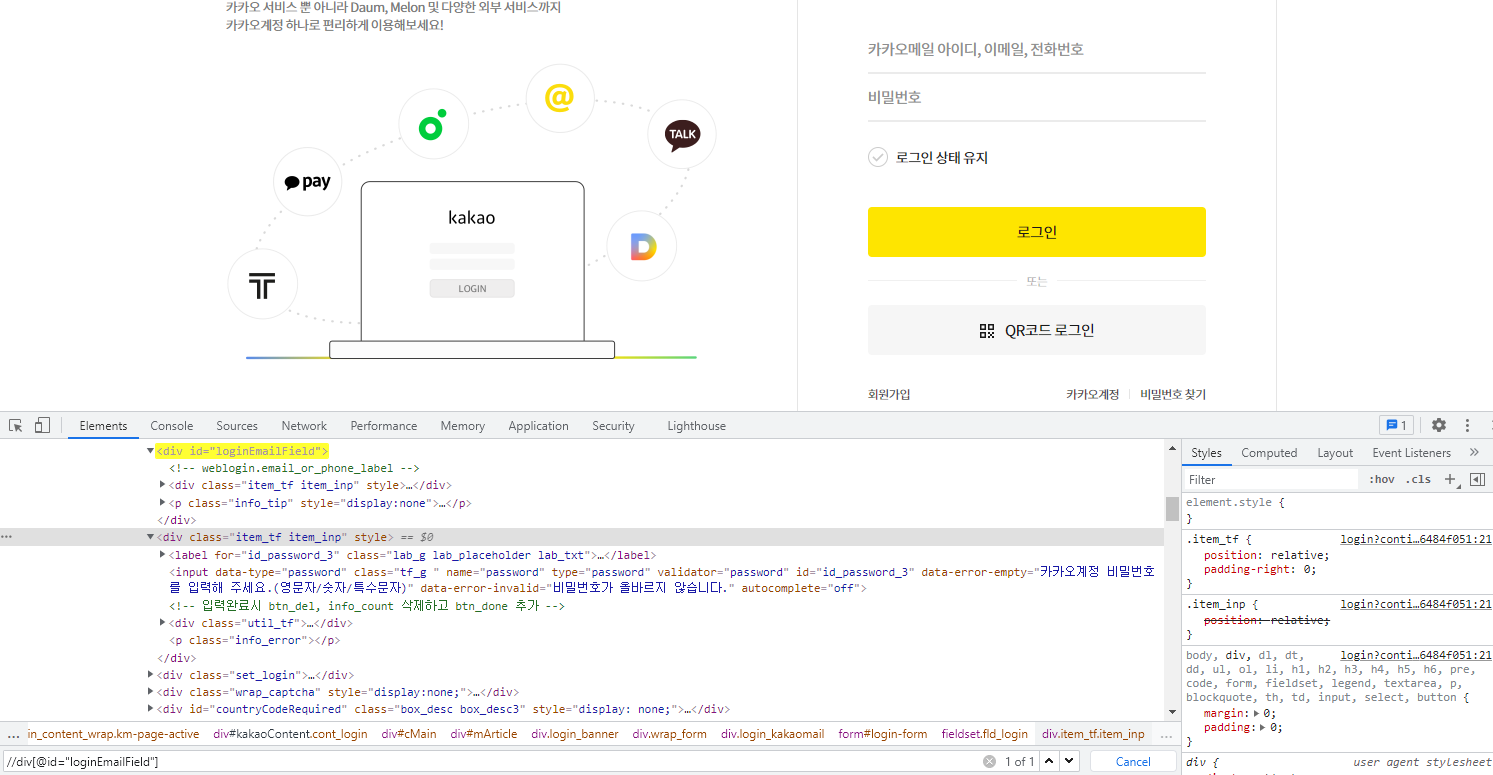Viewport: 1493px width, 775px height.
Task: Toggle the device toolbar icon
Action: [42, 425]
